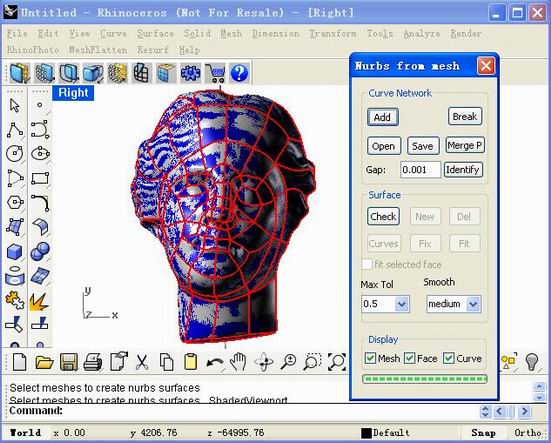Click the Undo arrow icon
Screen dimensions: 551x443
point(215,363)
